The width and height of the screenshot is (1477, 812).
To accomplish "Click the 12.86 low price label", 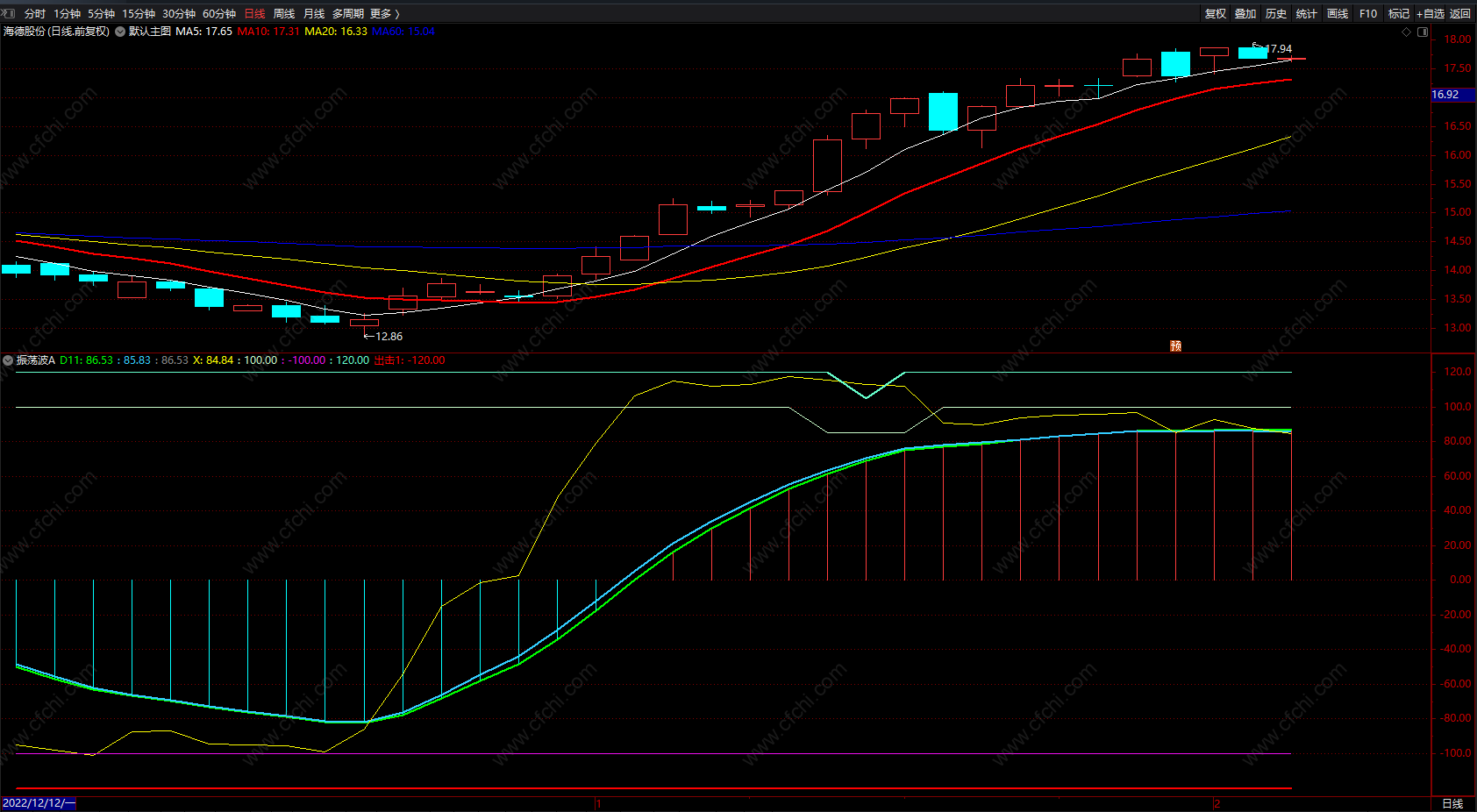I will 389,337.
